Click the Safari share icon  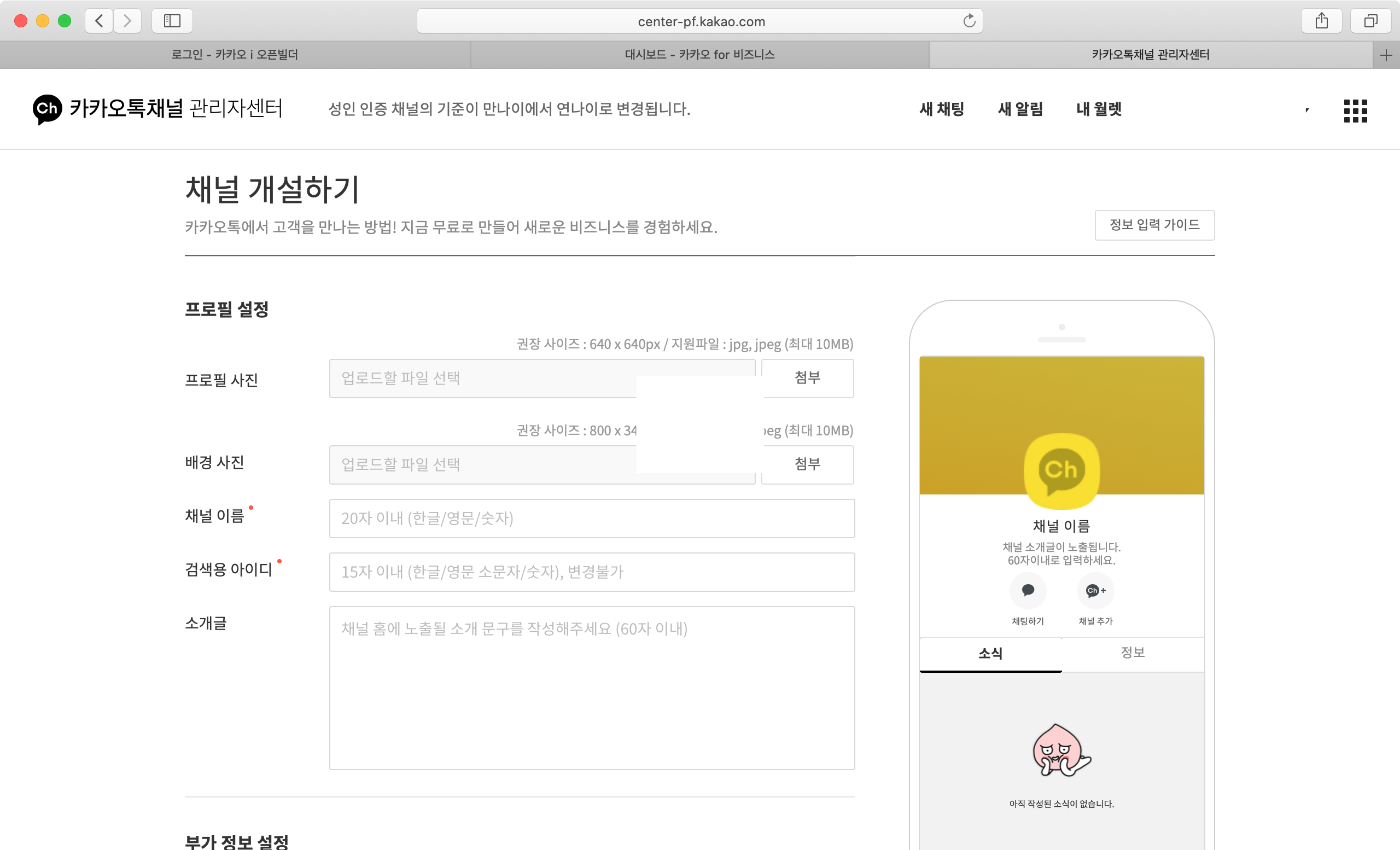[1321, 21]
